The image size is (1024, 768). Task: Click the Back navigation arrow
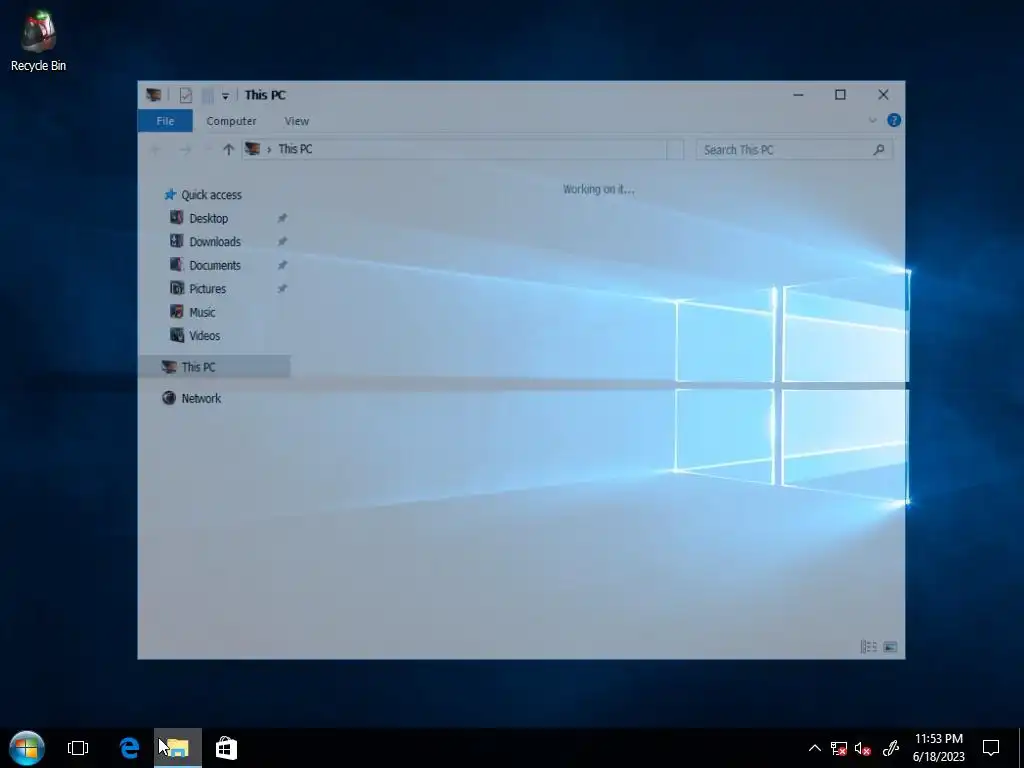pyautogui.click(x=156, y=150)
